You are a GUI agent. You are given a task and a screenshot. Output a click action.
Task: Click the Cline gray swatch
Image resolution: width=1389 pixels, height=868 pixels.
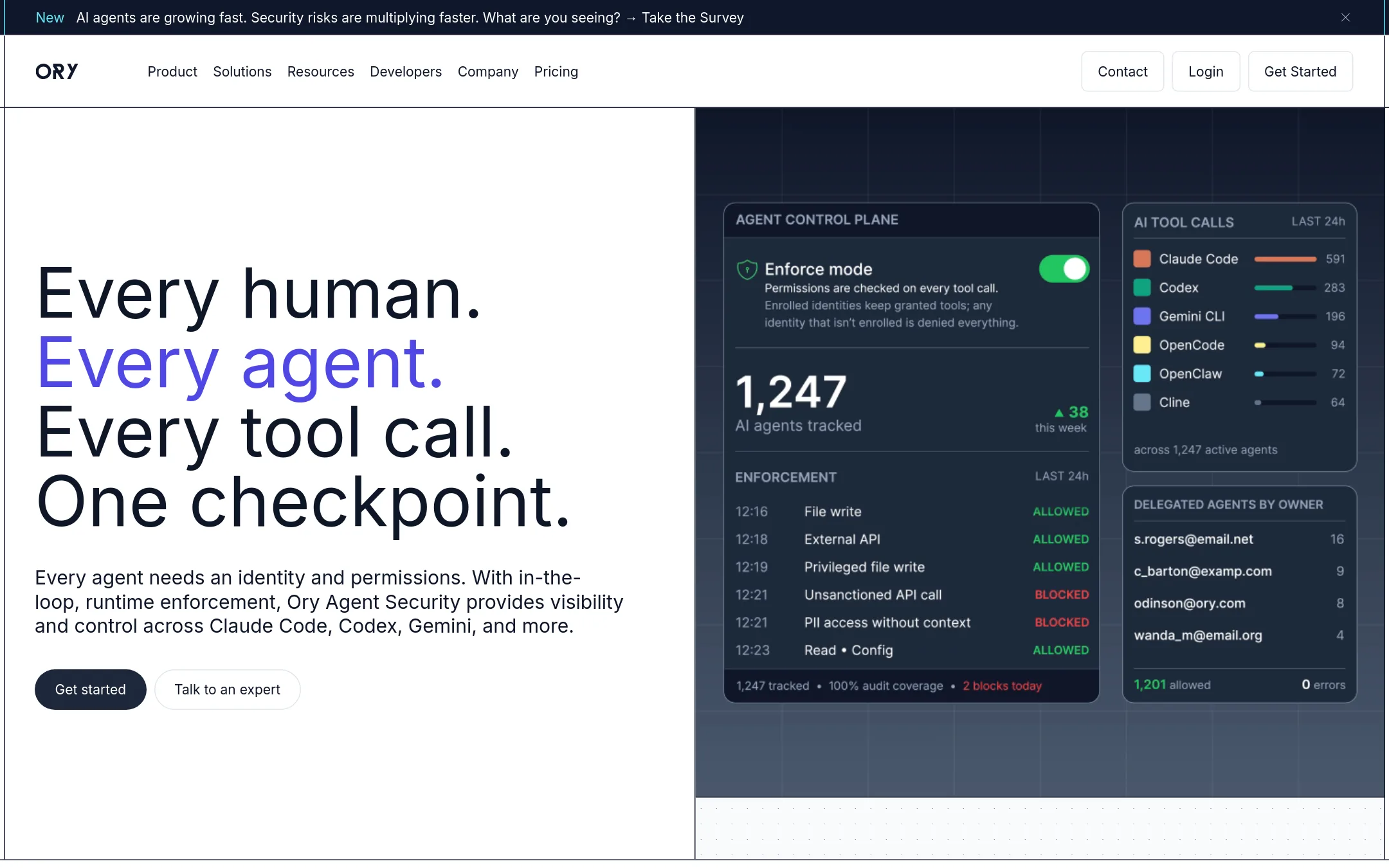point(1142,402)
